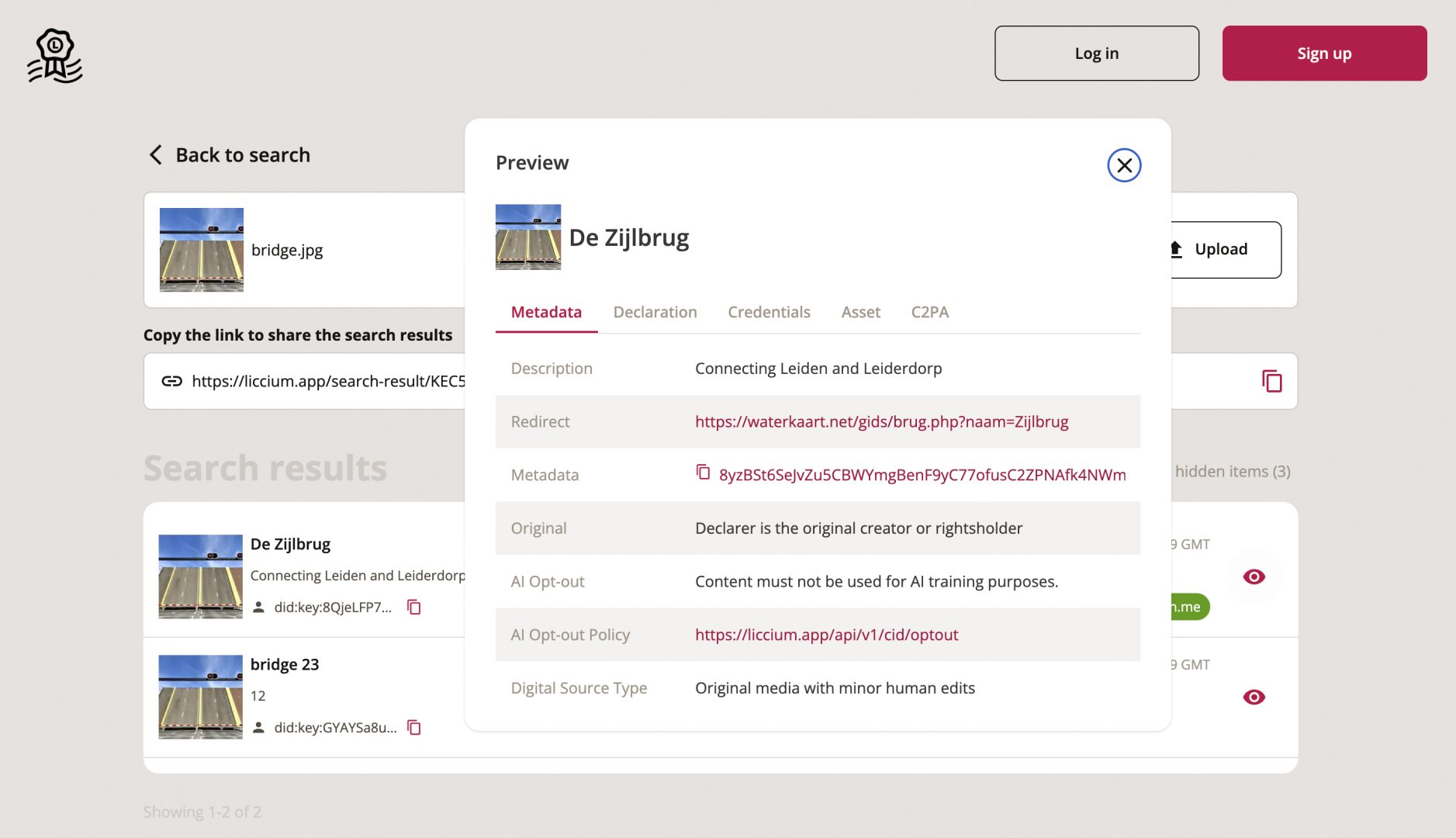Copy bridge 23 declarer DID key
The height and width of the screenshot is (838, 1456).
[414, 727]
